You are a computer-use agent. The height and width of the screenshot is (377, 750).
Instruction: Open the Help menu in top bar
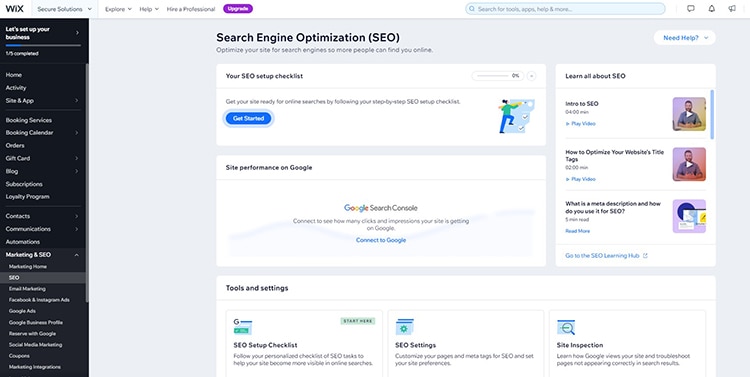[149, 9]
